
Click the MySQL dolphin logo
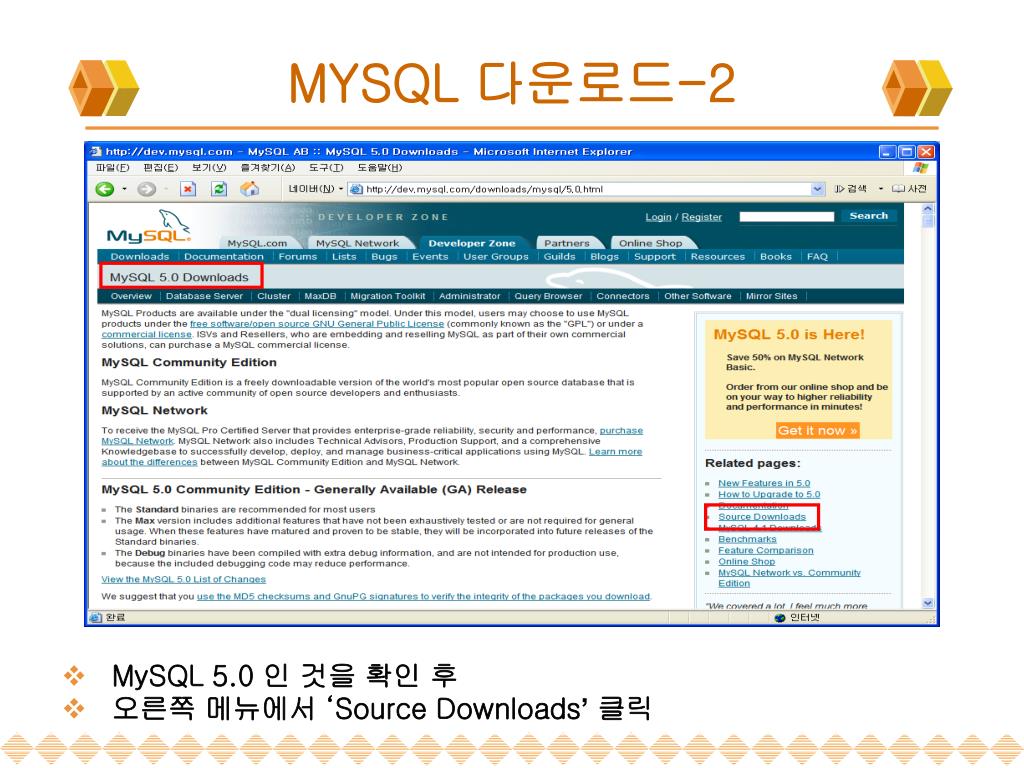150,228
